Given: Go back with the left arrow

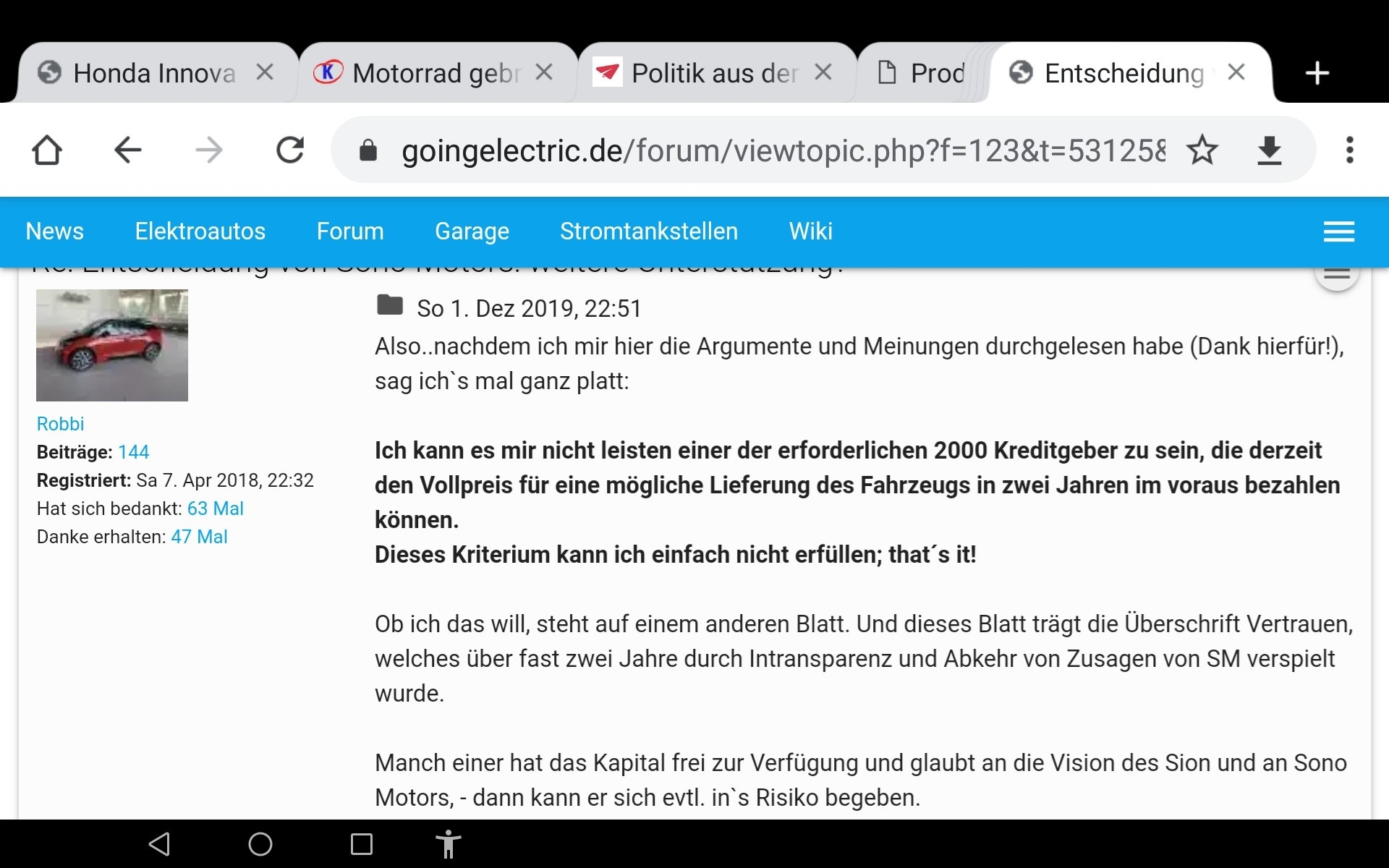Looking at the screenshot, I should (x=128, y=150).
